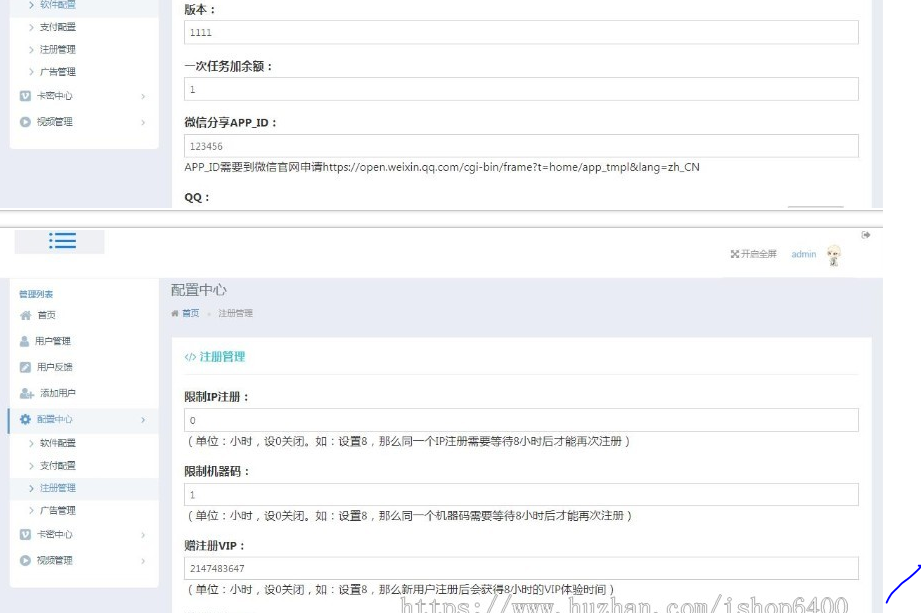Collapse the 配置中心 menu via its chevron
Image resolution: width=921 pixels, height=613 pixels.
click(143, 420)
